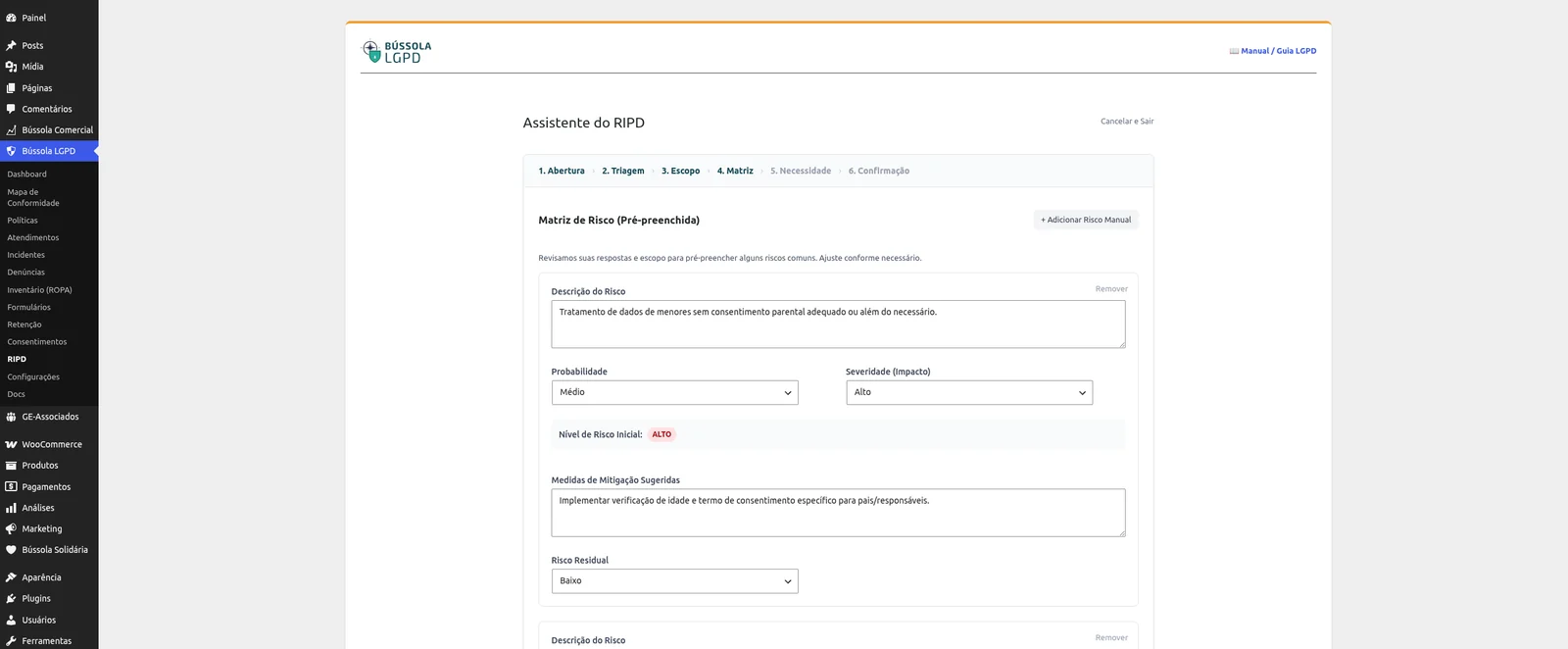This screenshot has width=1568, height=649.
Task: Open Incidentes submenu item
Action: coord(26,255)
